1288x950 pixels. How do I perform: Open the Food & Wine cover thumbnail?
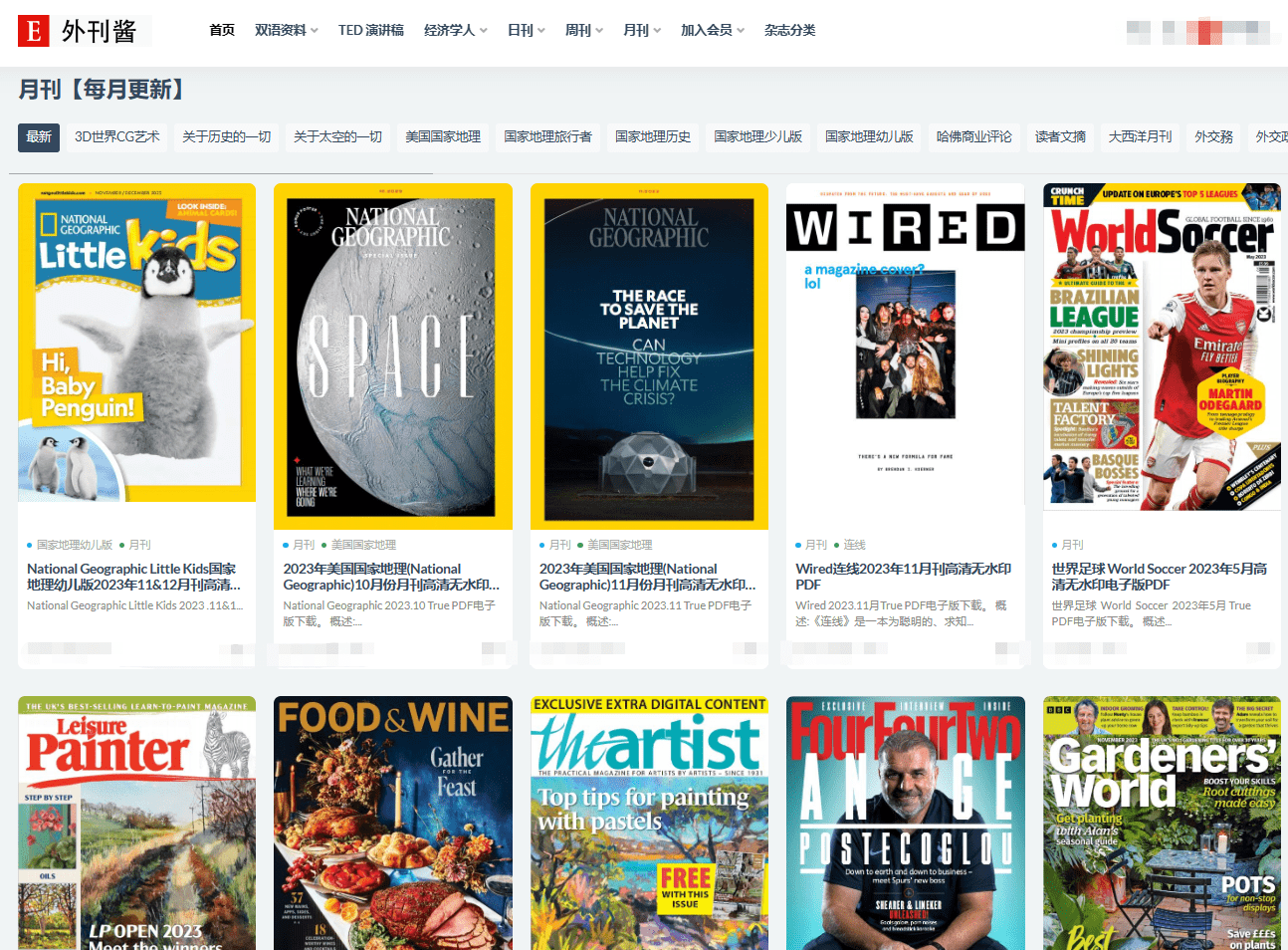click(x=393, y=823)
